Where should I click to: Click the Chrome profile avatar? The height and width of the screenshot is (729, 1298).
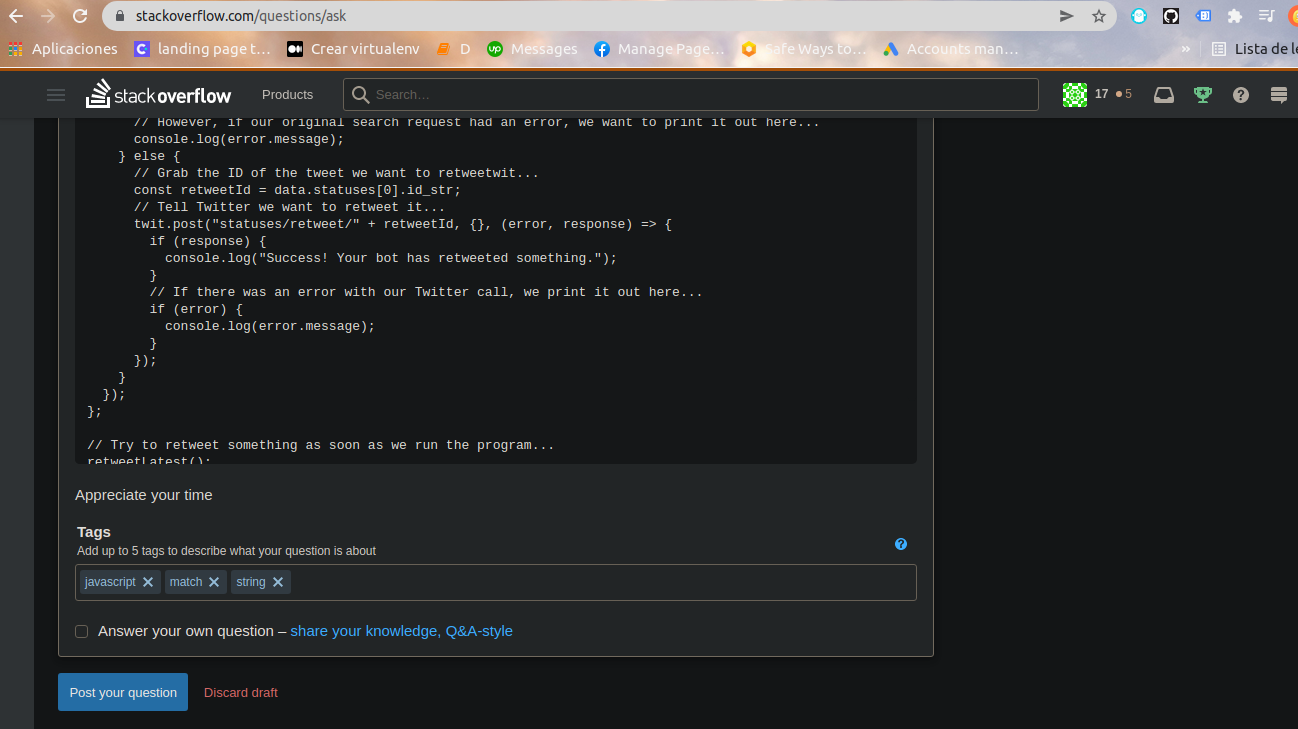(x=1293, y=16)
